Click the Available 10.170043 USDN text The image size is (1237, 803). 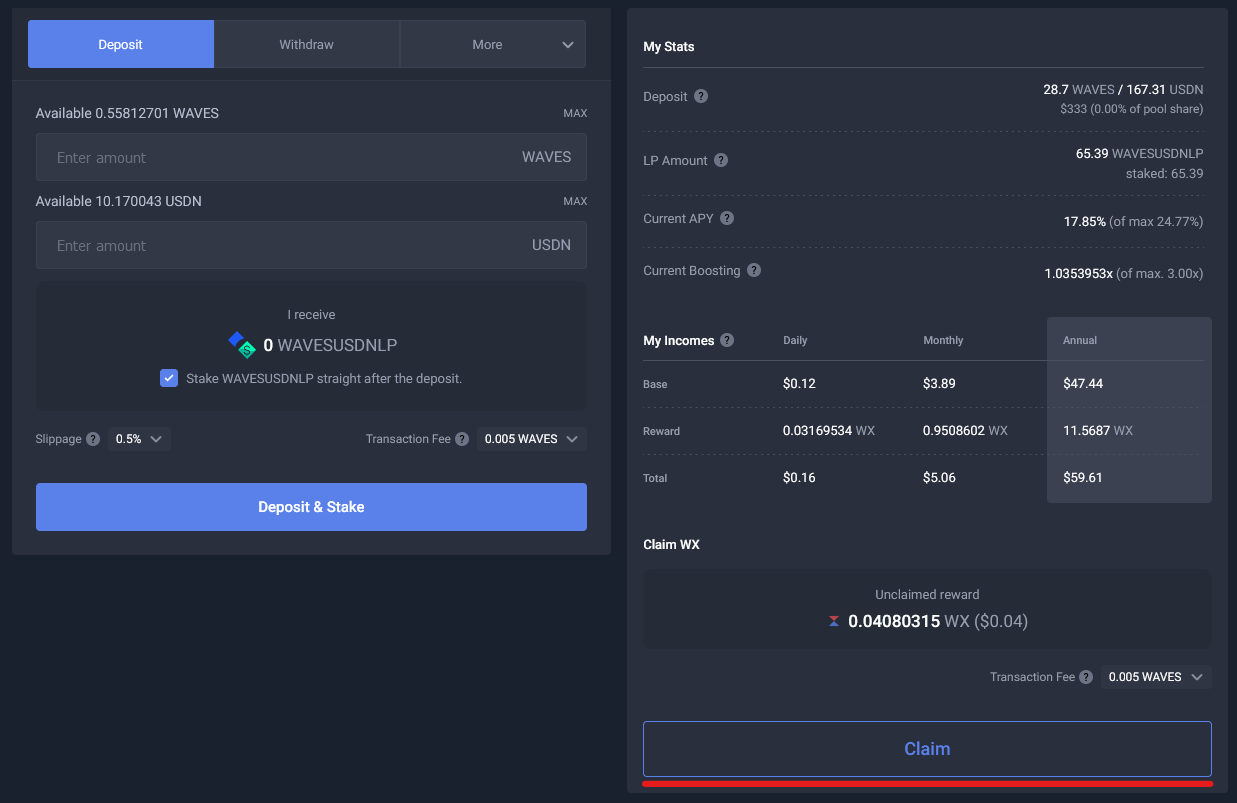click(x=119, y=201)
